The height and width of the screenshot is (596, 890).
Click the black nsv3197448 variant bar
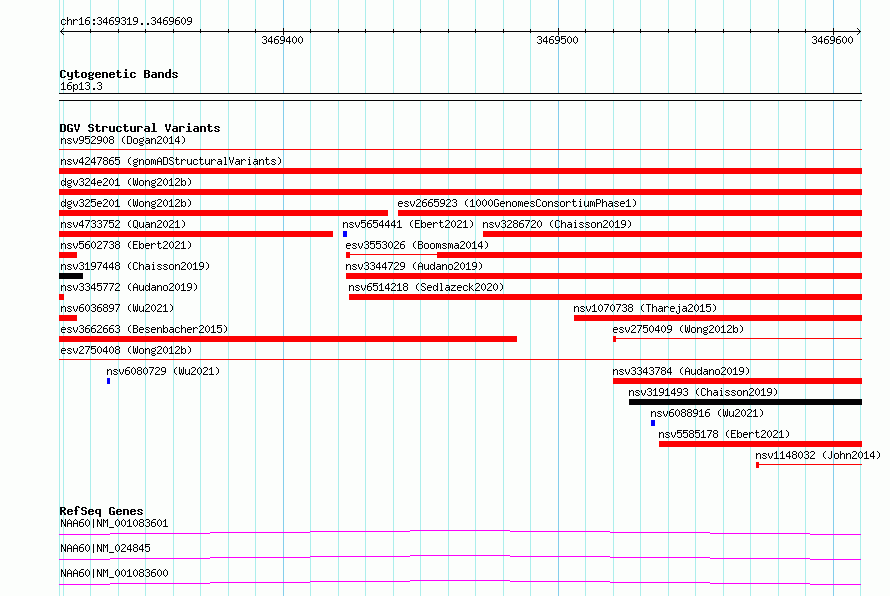pos(71,276)
